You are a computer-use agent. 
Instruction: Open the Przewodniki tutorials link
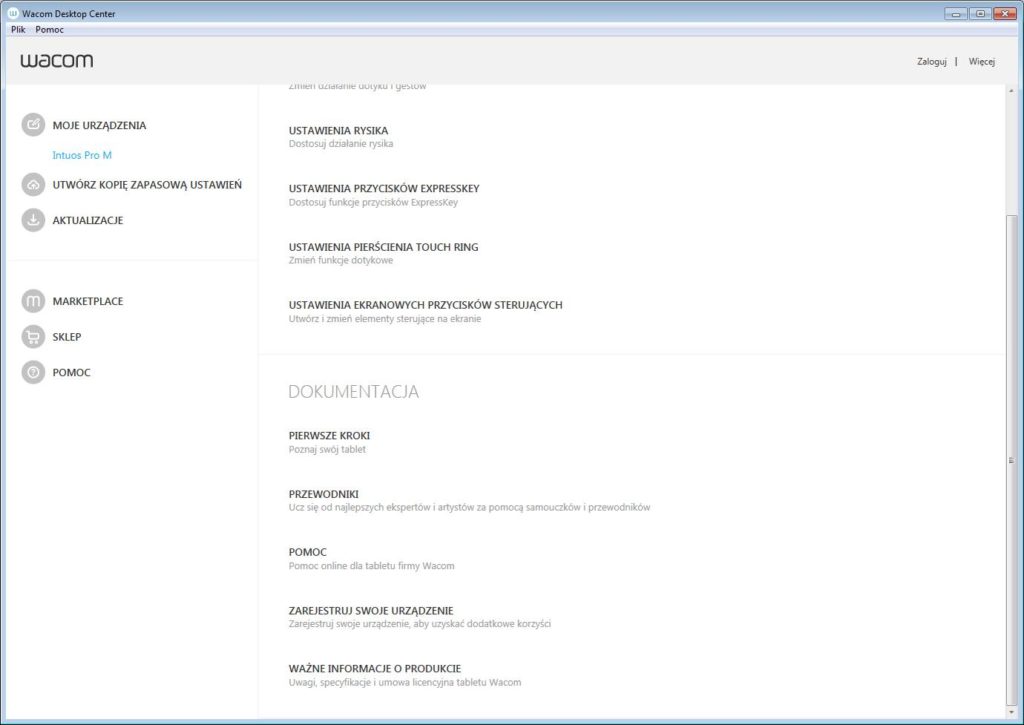pyautogui.click(x=323, y=494)
